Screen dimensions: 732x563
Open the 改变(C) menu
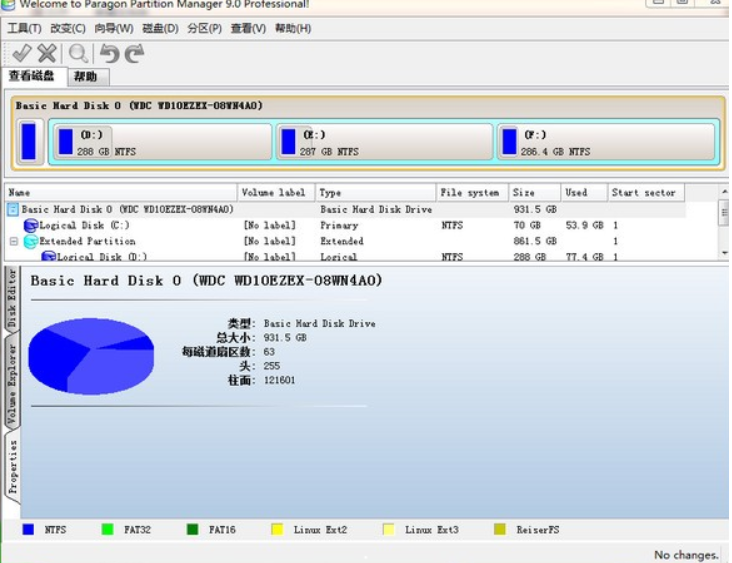tap(68, 28)
